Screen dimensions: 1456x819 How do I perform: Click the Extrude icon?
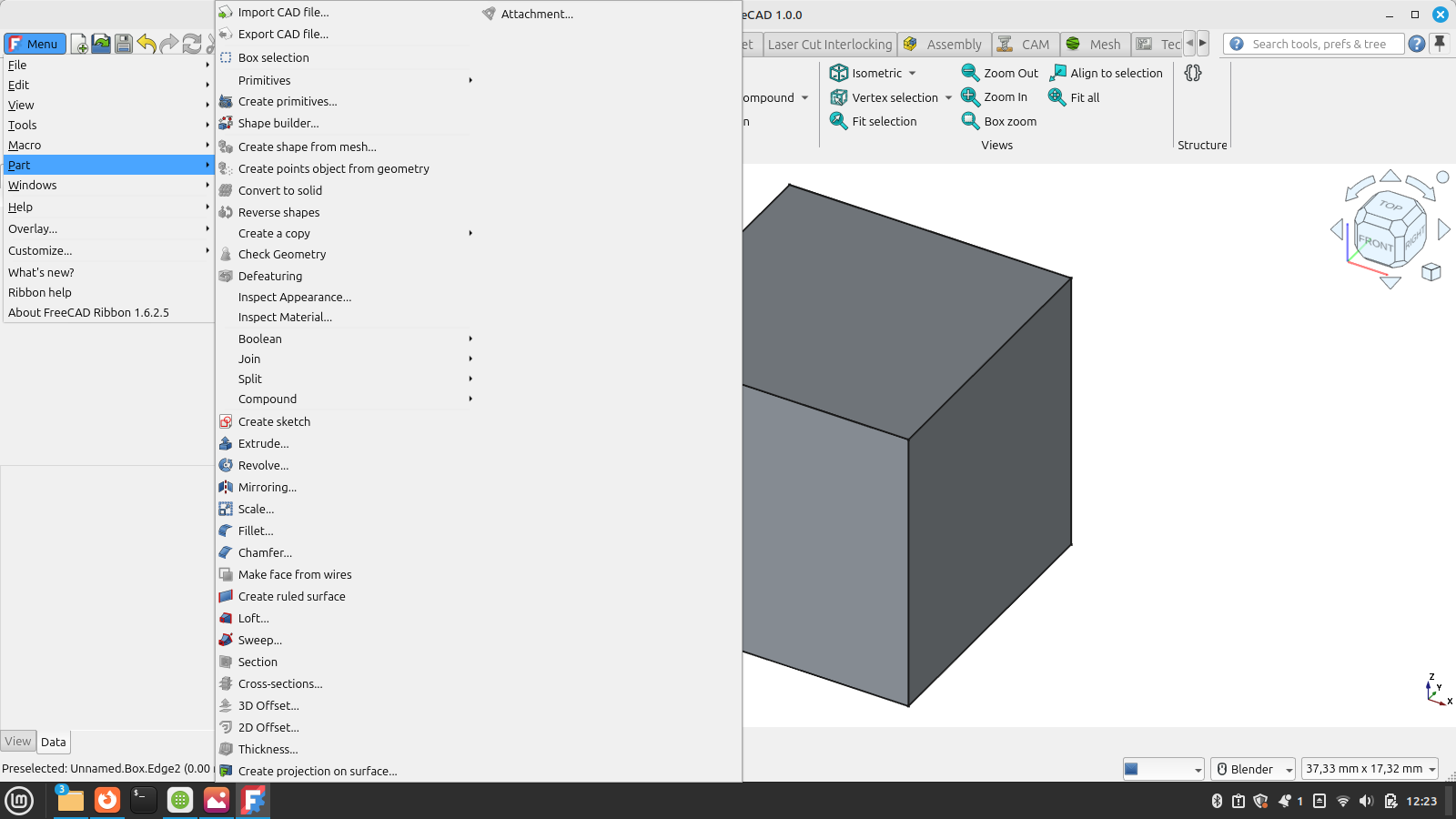point(226,443)
